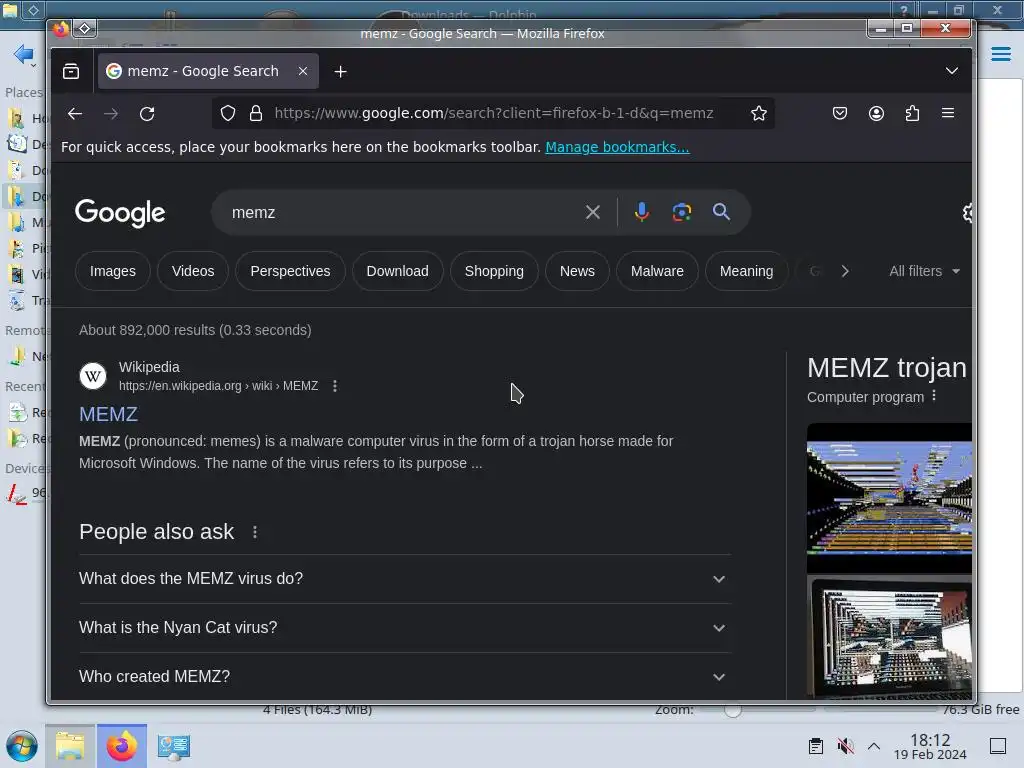The image size is (1024, 768).
Task: Click the Firefox taskbar button
Action: [122, 746]
